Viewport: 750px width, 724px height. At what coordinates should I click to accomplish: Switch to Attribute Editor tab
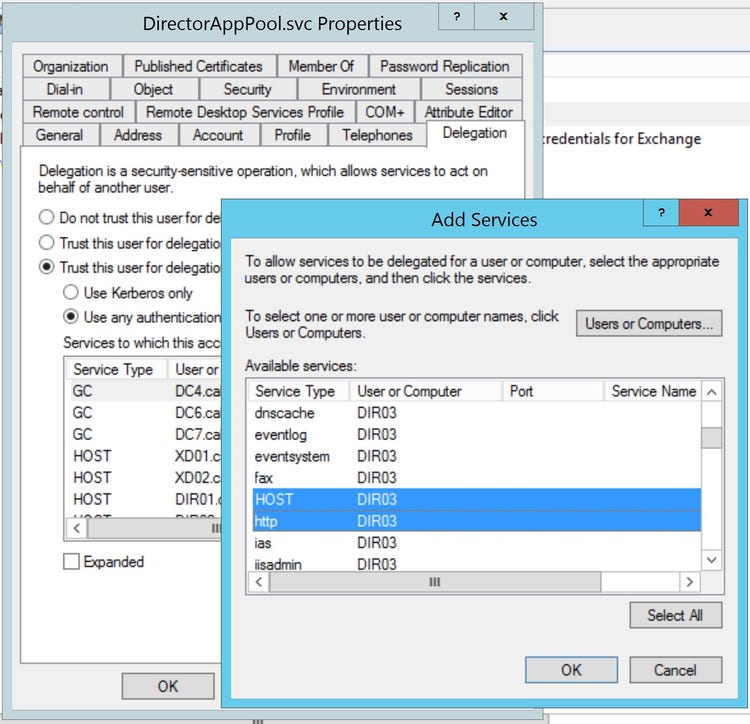(x=469, y=112)
